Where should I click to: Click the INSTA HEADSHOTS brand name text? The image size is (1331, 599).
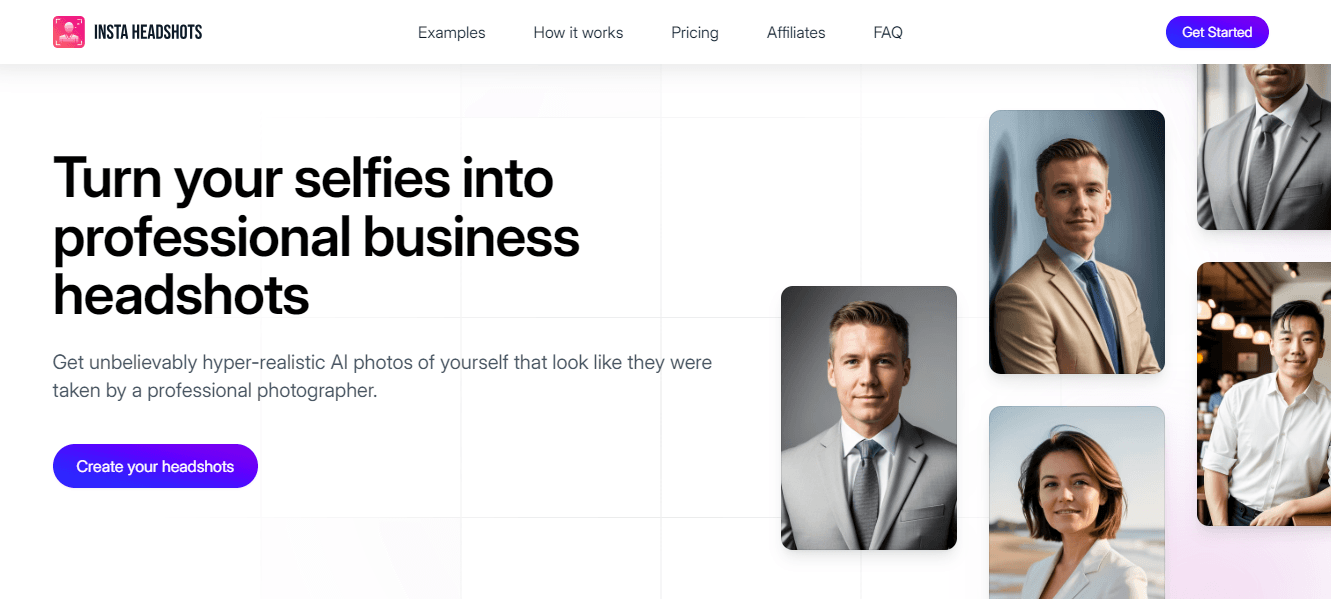(x=148, y=32)
